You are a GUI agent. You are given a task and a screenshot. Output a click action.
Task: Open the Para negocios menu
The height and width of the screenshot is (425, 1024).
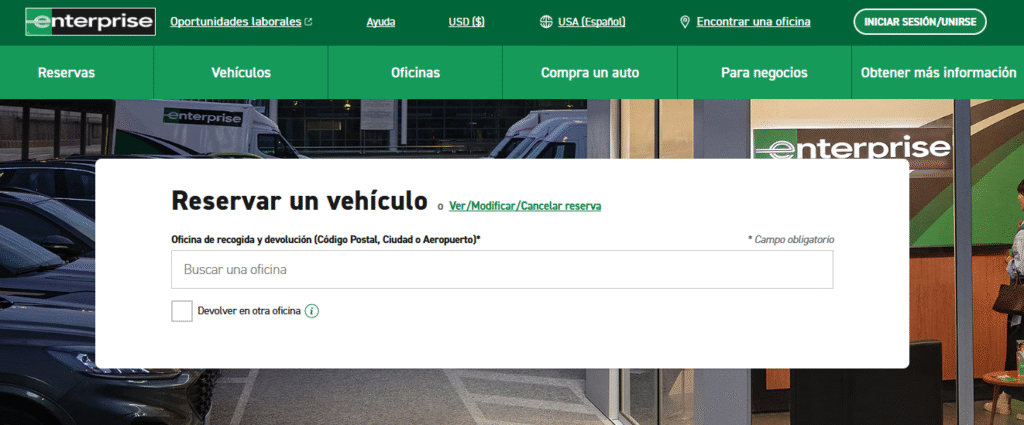[764, 72]
